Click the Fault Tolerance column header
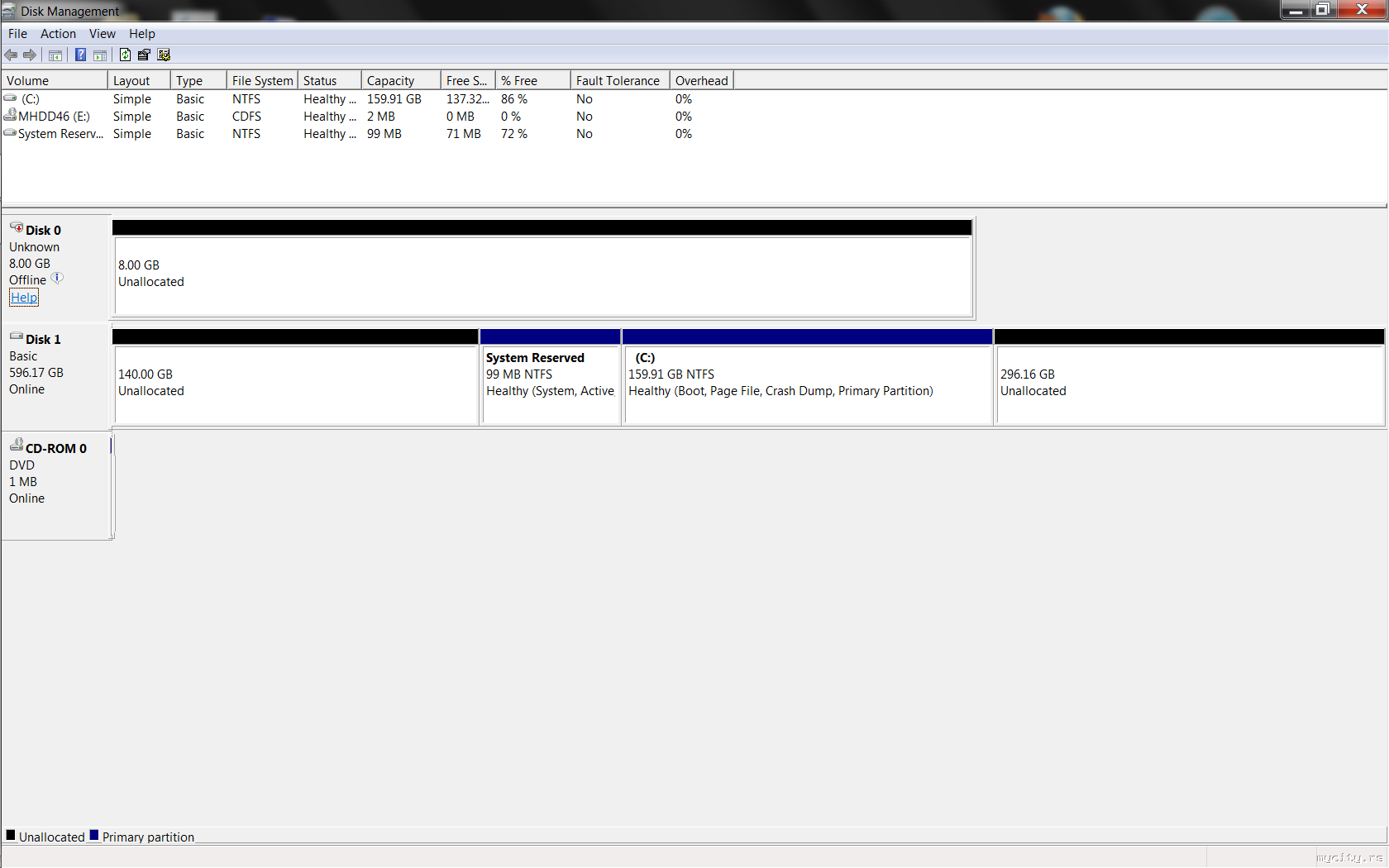Image resolution: width=1389 pixels, height=868 pixels. [x=620, y=80]
